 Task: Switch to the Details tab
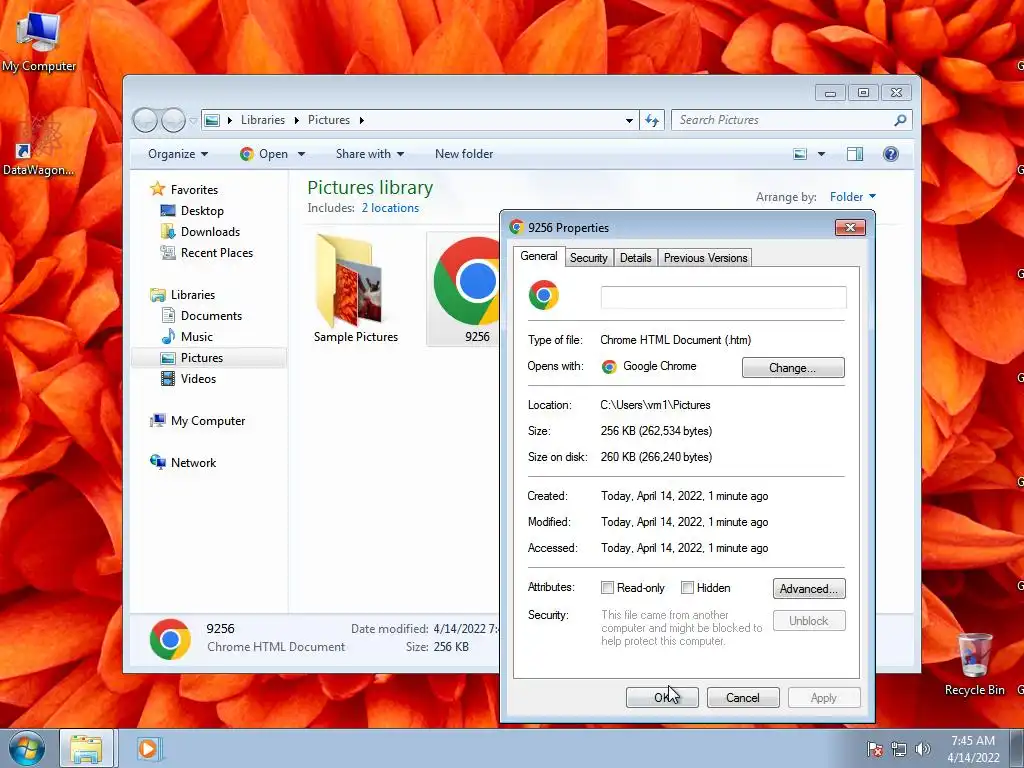635,258
